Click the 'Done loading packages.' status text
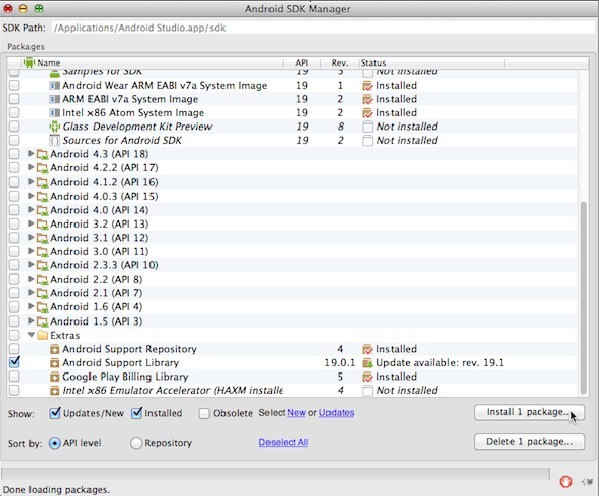 coord(56,490)
